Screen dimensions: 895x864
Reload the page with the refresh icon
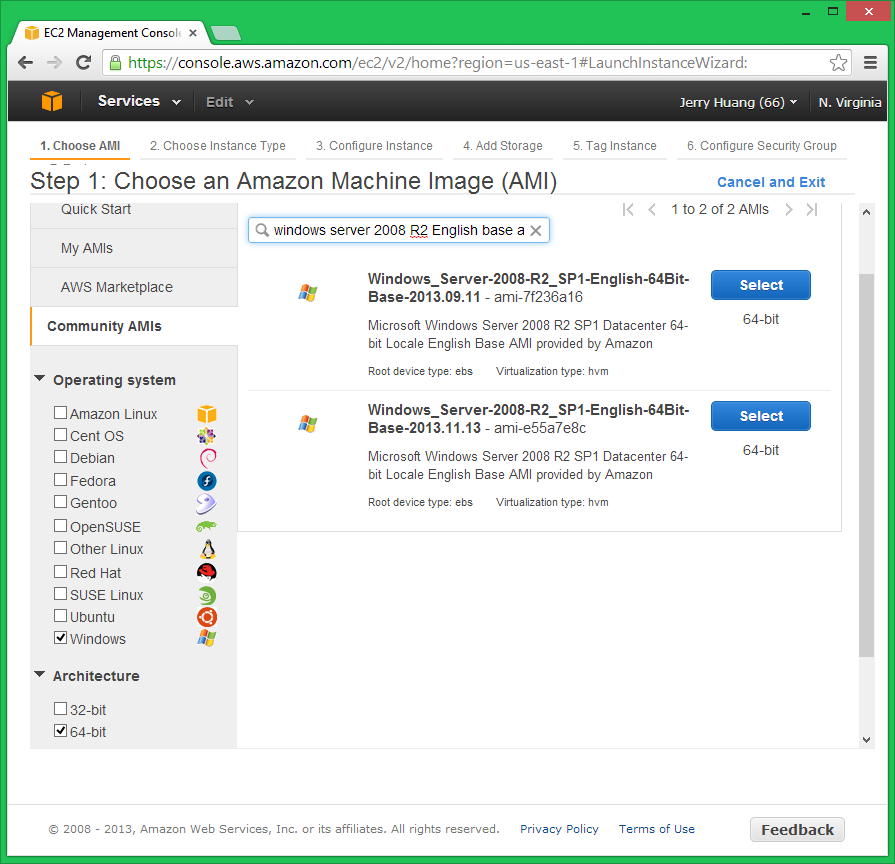84,62
